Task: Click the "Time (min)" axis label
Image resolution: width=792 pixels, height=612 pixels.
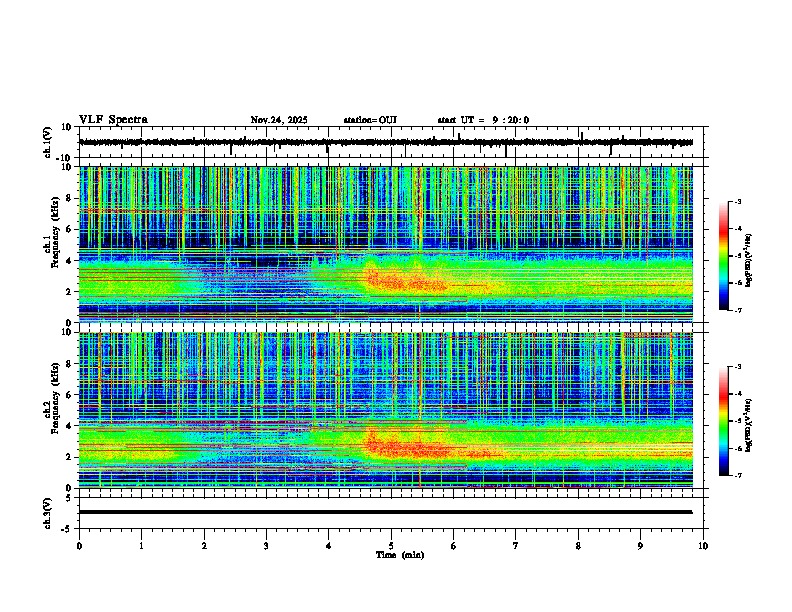Action: 400,555
